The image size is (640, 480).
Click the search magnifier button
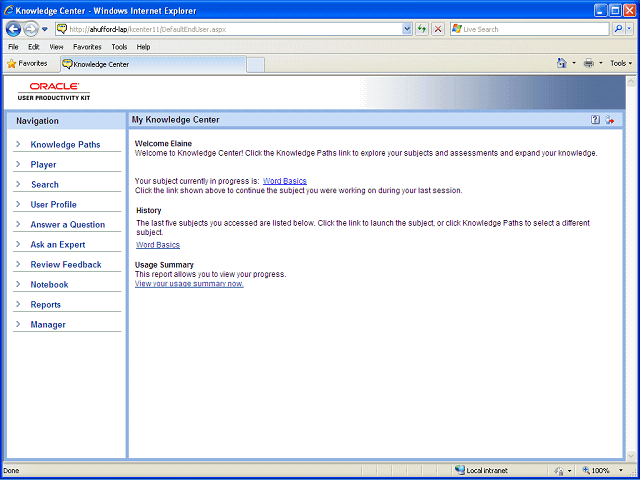click(x=618, y=29)
